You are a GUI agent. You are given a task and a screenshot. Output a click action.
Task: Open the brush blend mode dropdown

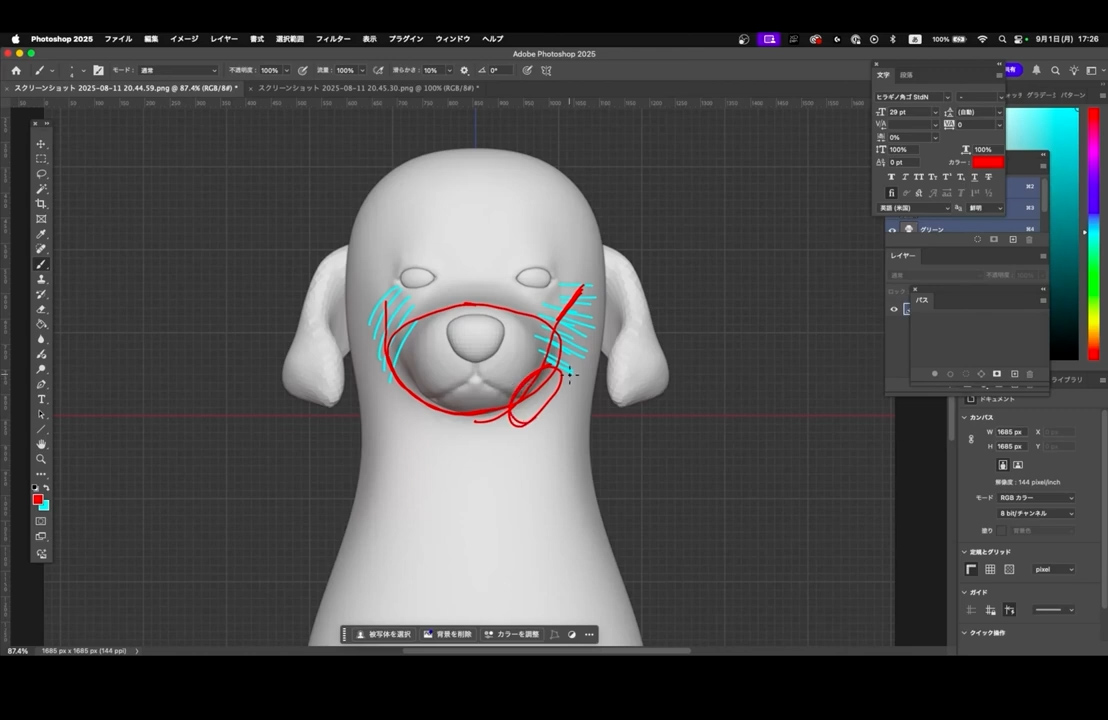(177, 71)
